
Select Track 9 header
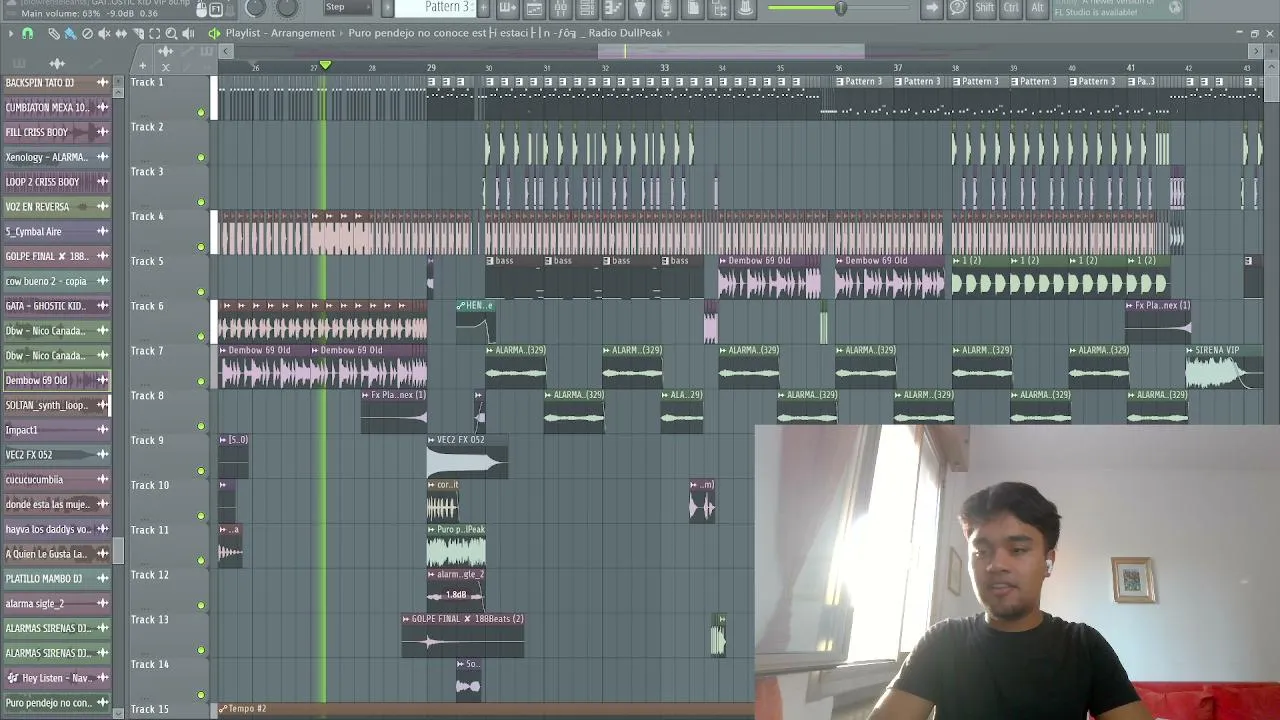click(170, 455)
